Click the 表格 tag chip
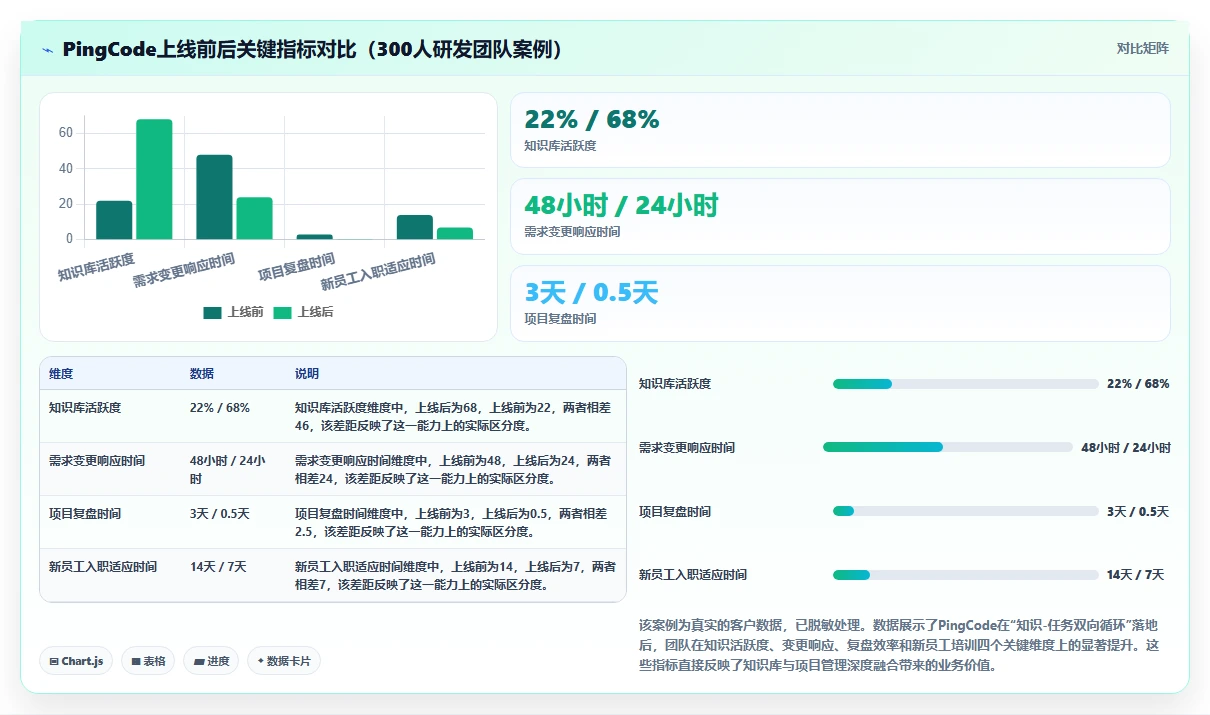 (x=148, y=661)
